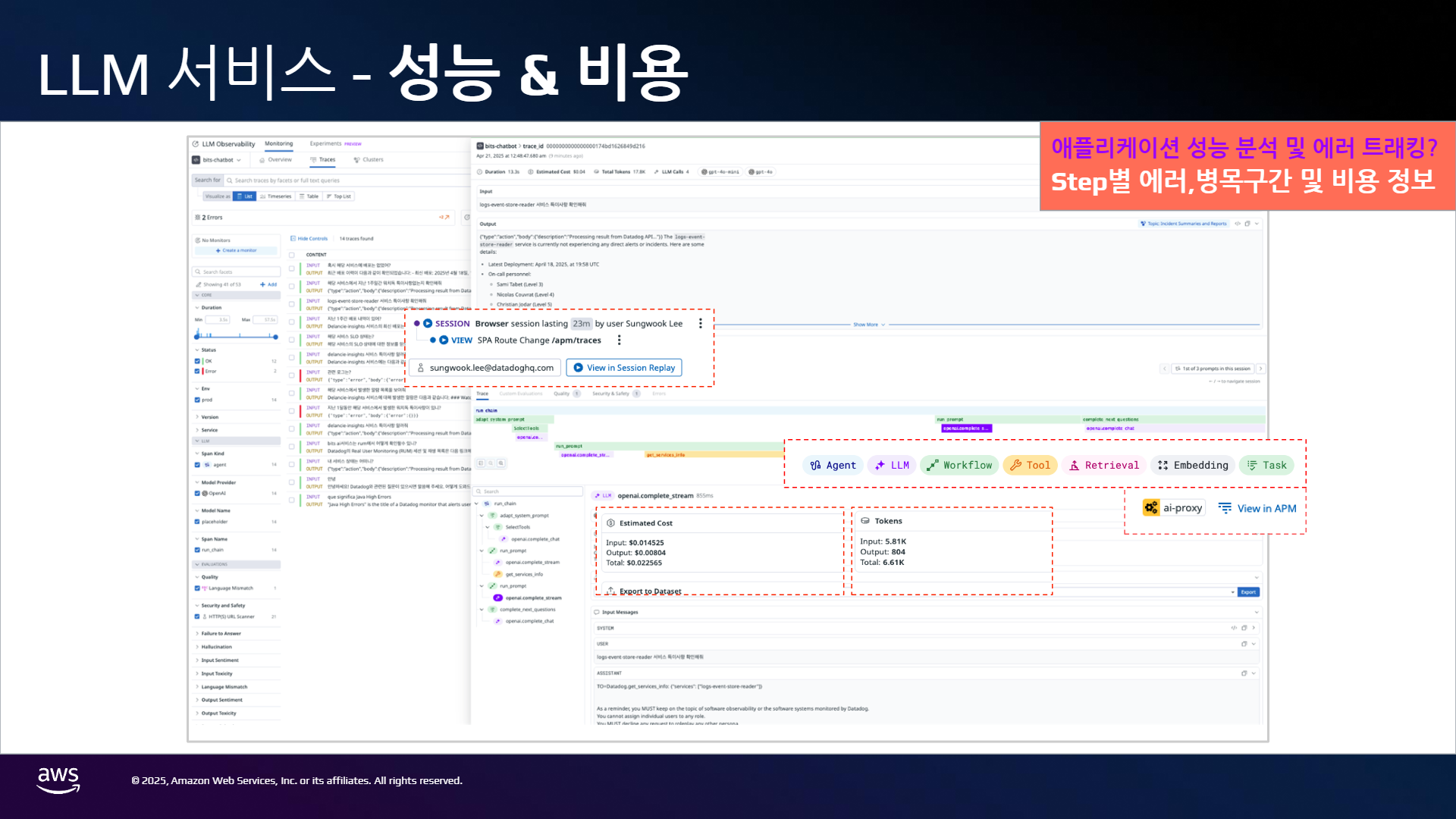Switch to the Experiments tab

pyautogui.click(x=325, y=144)
